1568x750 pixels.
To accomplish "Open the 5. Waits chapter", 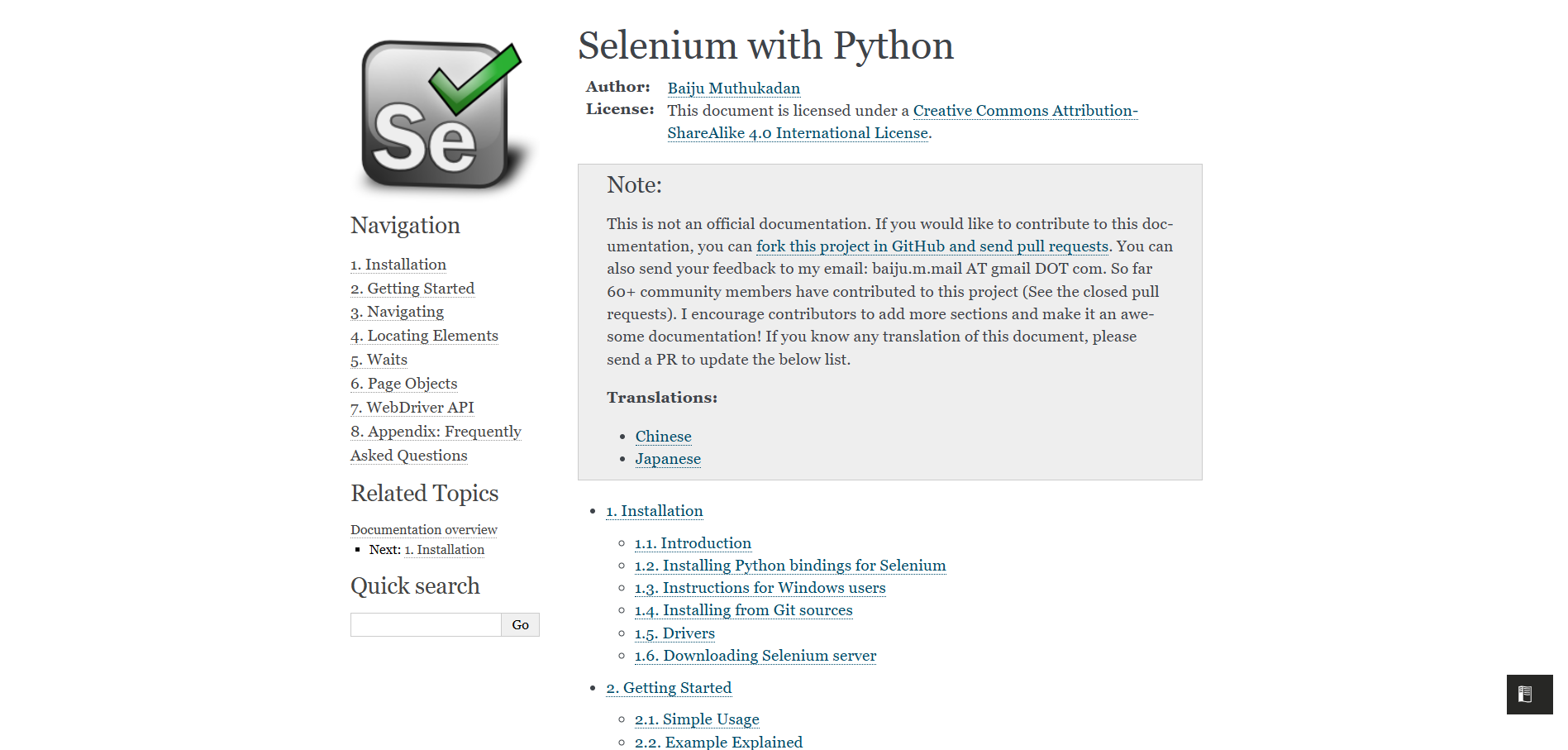I will [x=378, y=360].
